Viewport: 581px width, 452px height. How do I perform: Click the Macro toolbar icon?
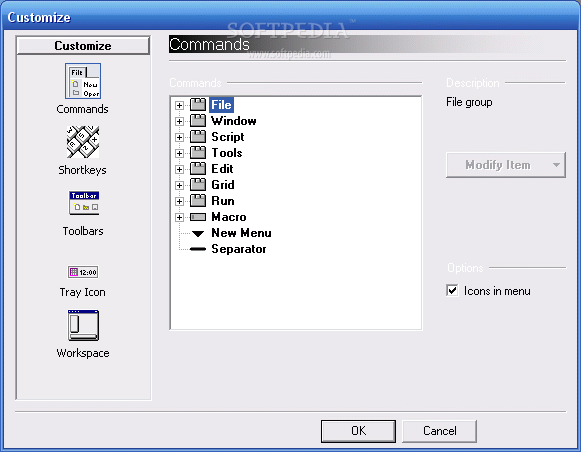click(x=198, y=217)
